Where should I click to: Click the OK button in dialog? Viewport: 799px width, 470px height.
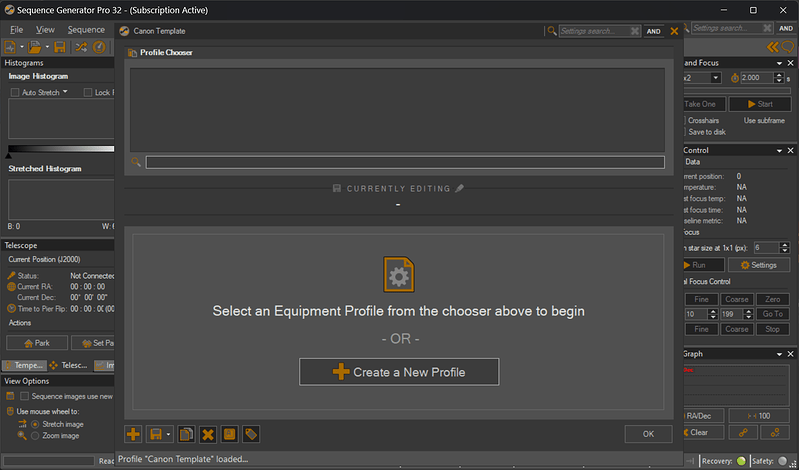pyautogui.click(x=648, y=434)
